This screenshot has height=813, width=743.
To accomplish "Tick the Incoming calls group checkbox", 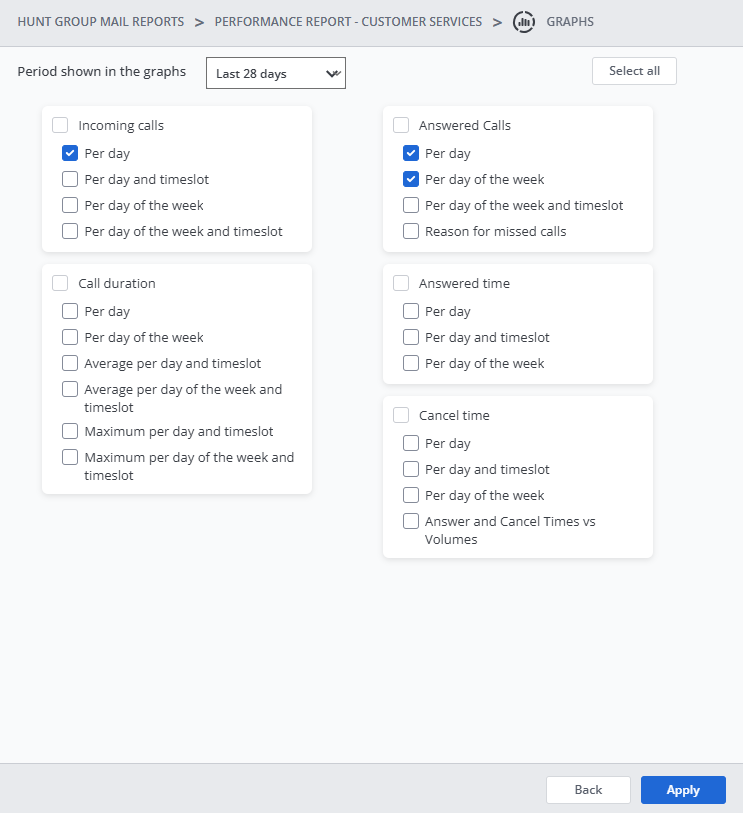I will tap(60, 126).
